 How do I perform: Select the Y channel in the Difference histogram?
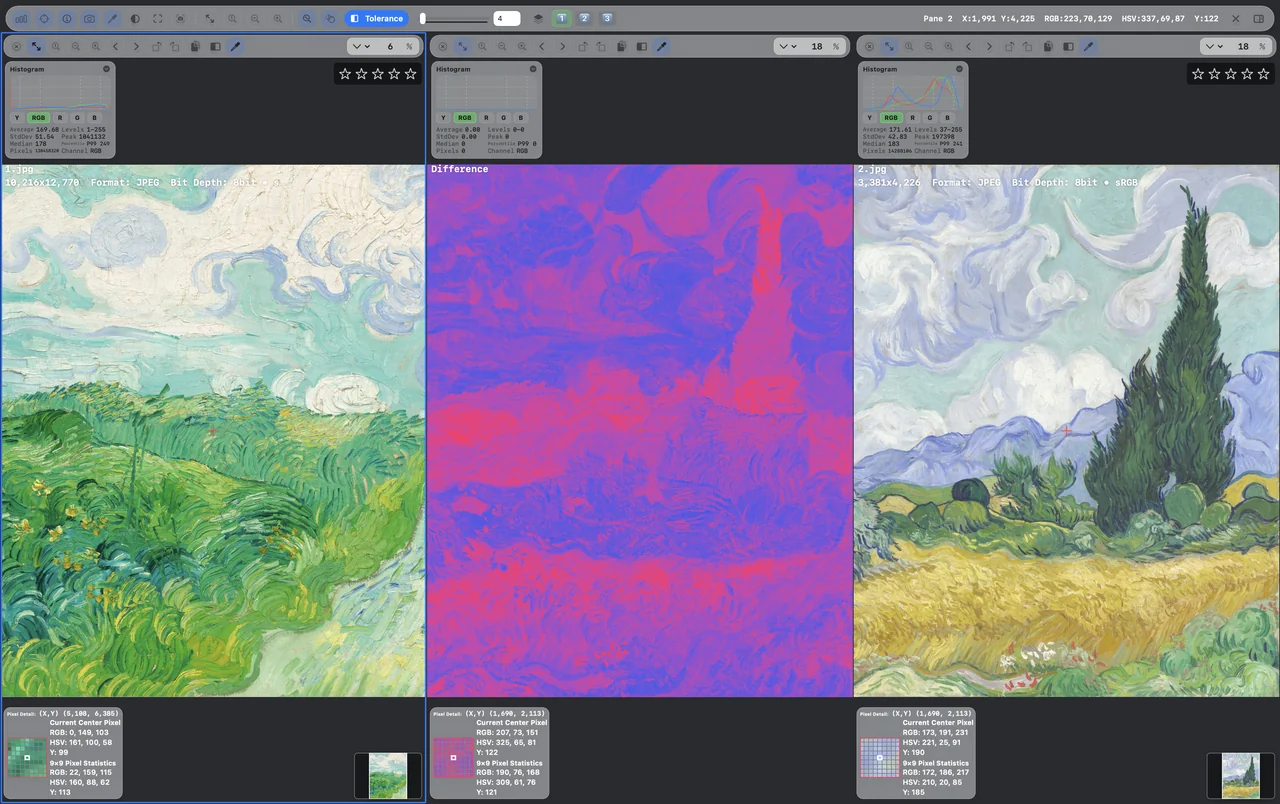[444, 118]
